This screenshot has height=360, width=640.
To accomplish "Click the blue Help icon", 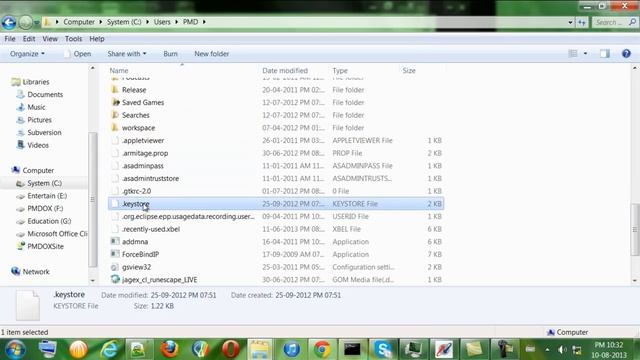I will pos(626,53).
